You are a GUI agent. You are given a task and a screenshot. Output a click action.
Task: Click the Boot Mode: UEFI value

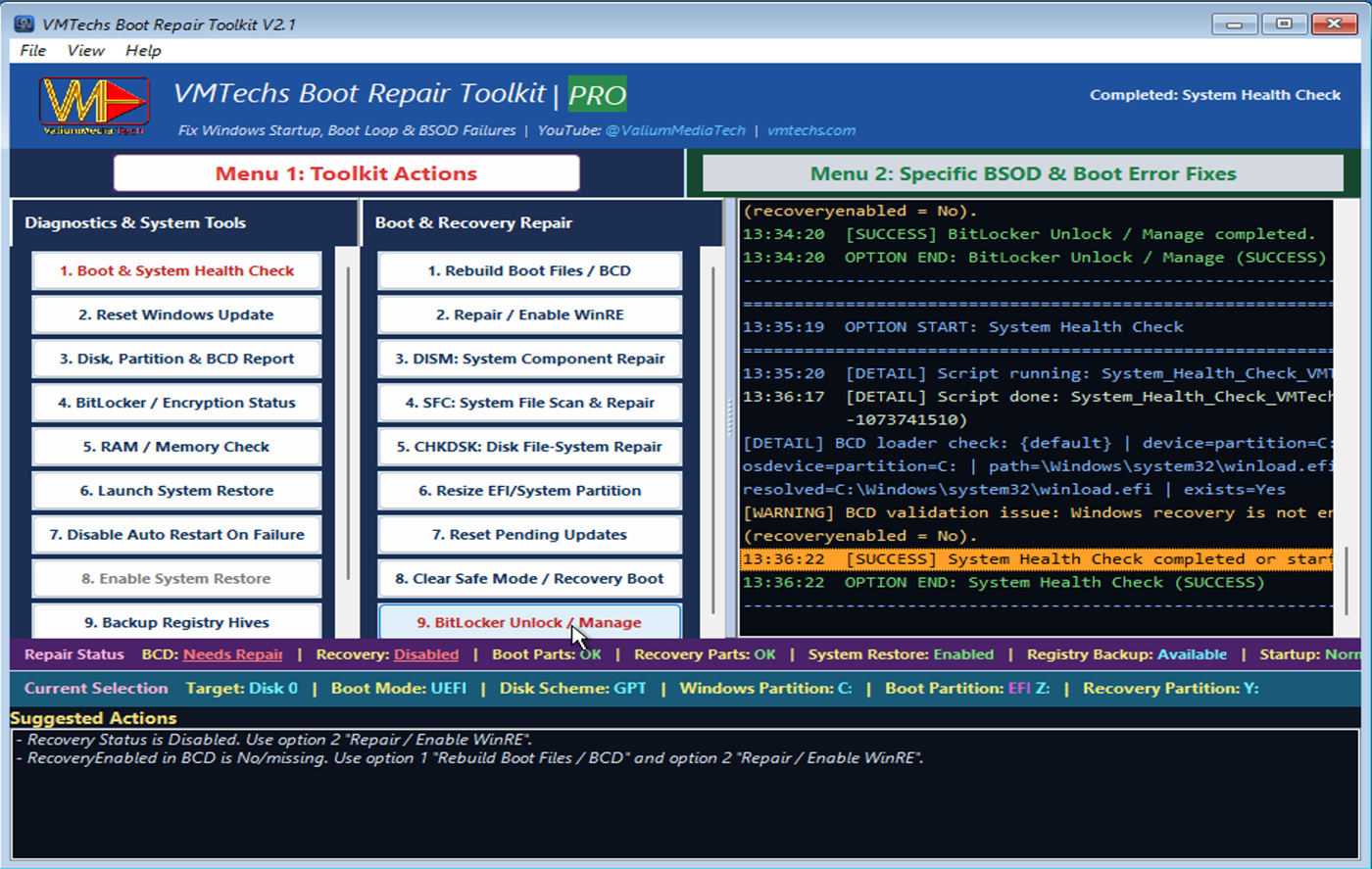tap(399, 688)
